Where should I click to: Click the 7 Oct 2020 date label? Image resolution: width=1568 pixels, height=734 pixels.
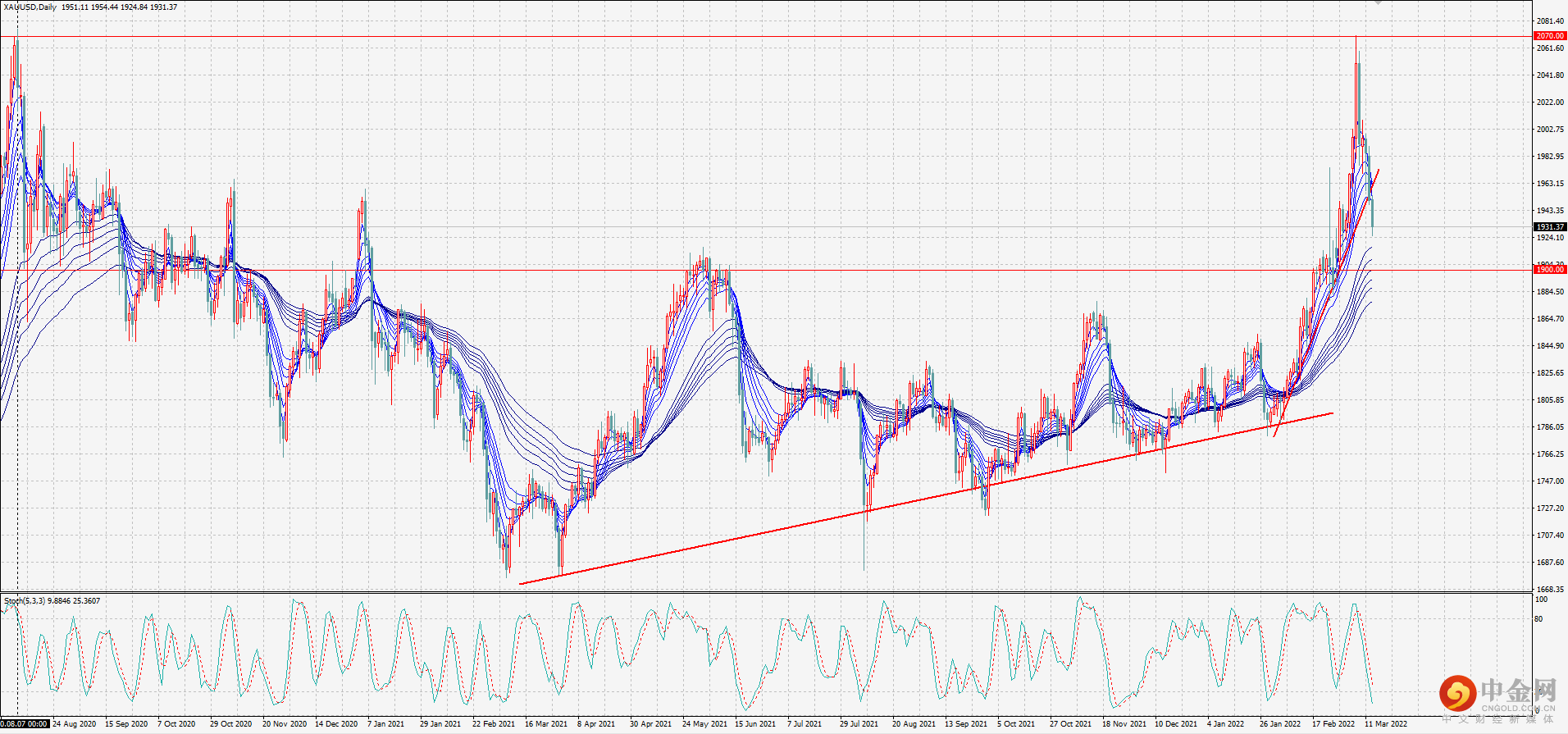click(x=176, y=724)
